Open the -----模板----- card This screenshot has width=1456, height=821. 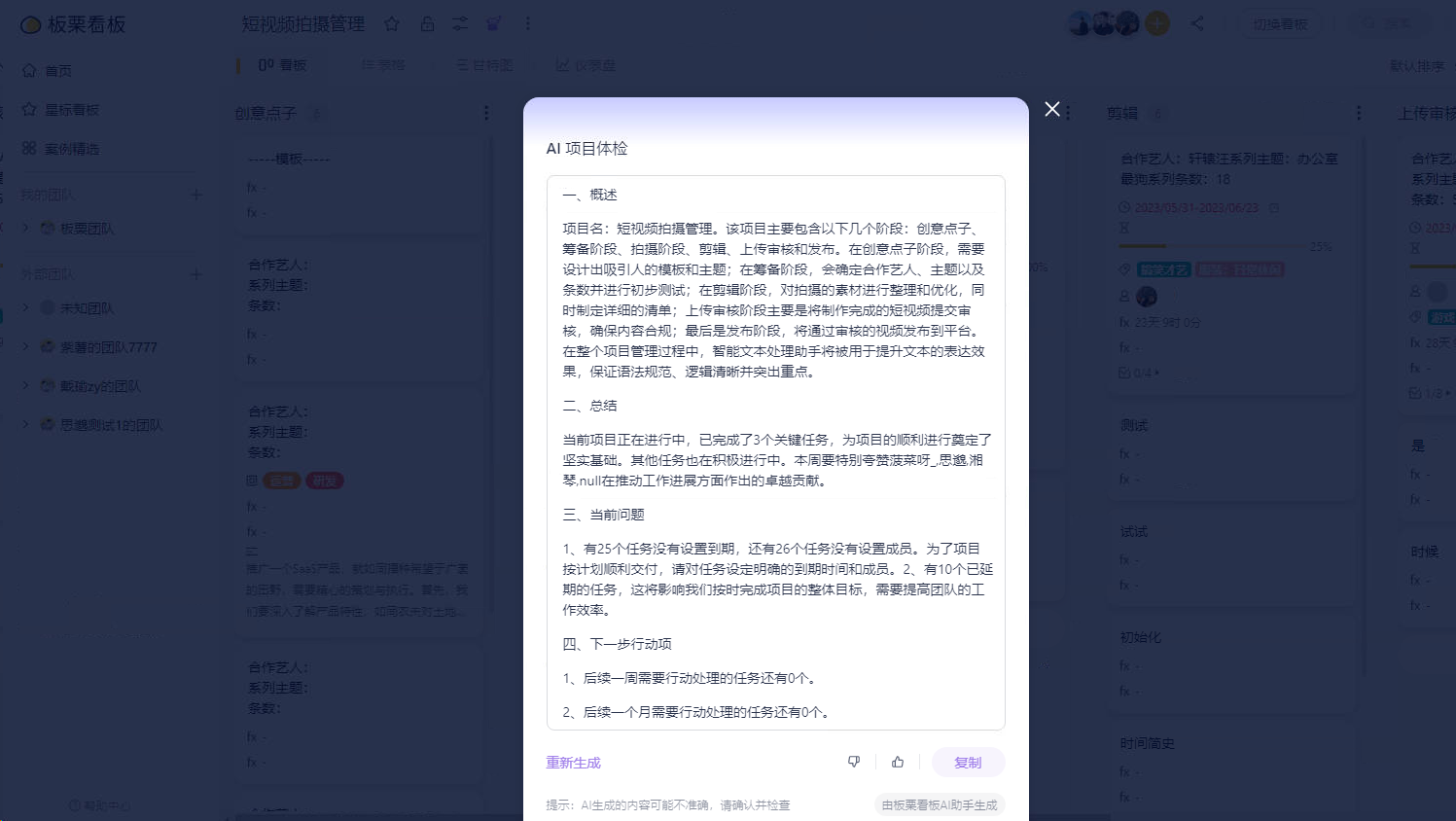point(360,185)
